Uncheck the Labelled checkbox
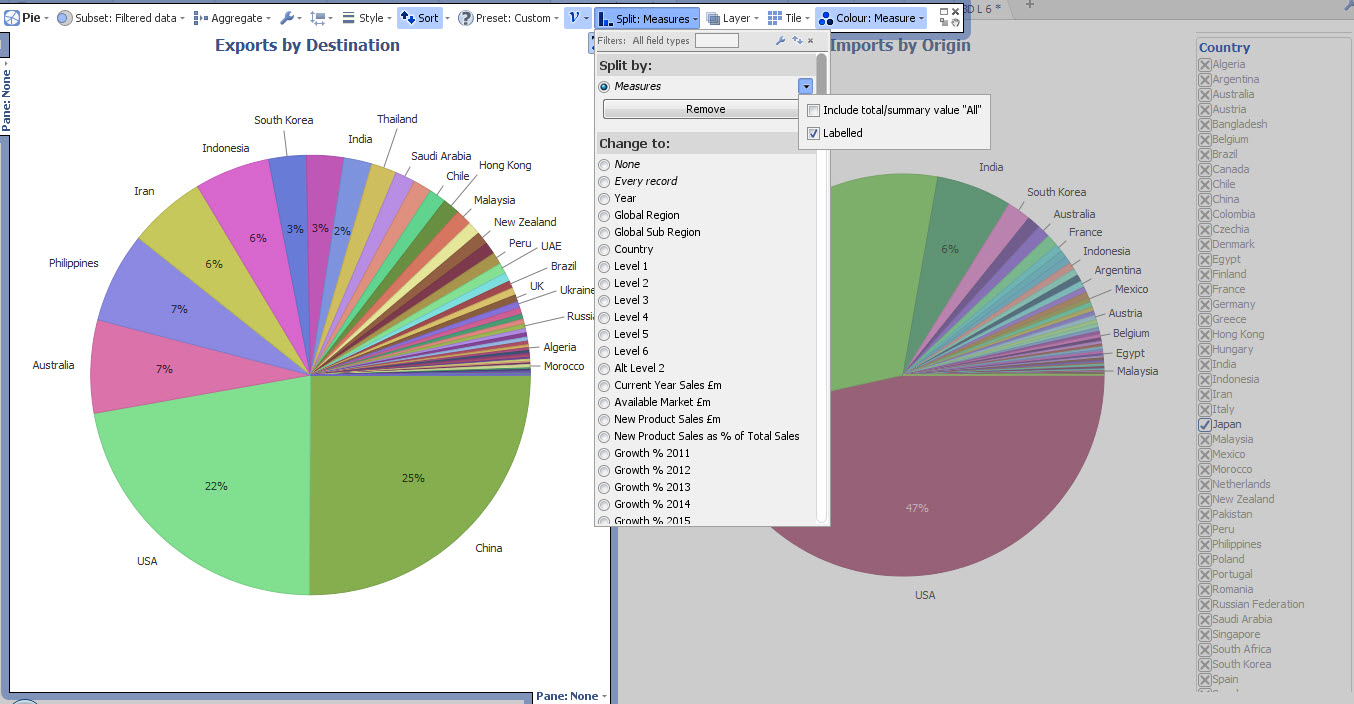 click(x=814, y=133)
